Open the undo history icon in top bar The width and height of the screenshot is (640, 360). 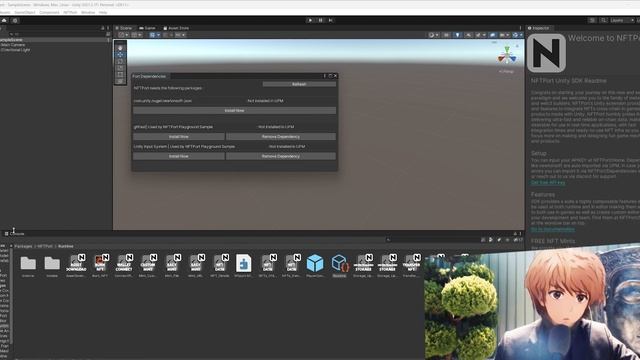tap(592, 20)
